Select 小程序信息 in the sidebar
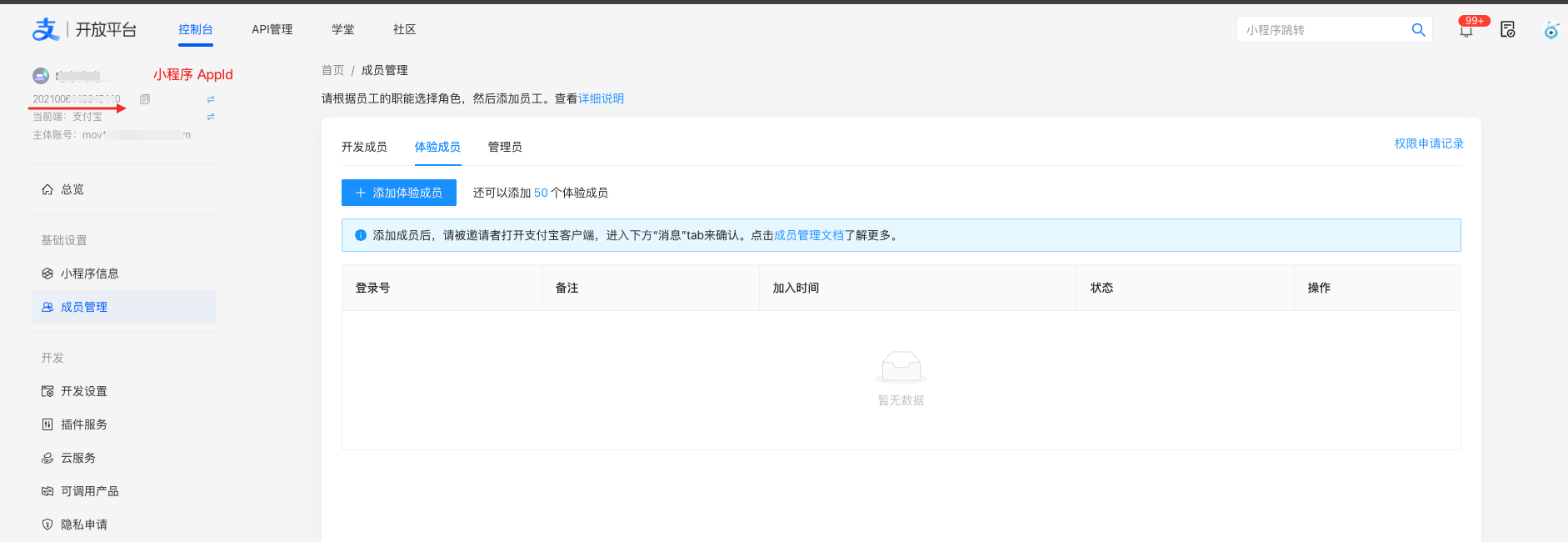The width and height of the screenshot is (1568, 542). 89,274
